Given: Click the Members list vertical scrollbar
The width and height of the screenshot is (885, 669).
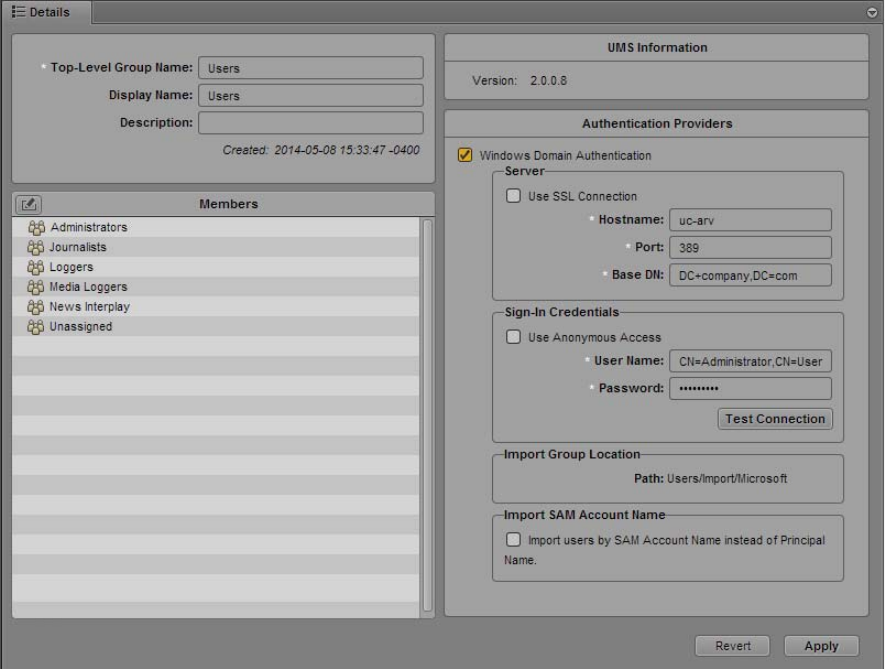Looking at the screenshot, I should [427, 417].
